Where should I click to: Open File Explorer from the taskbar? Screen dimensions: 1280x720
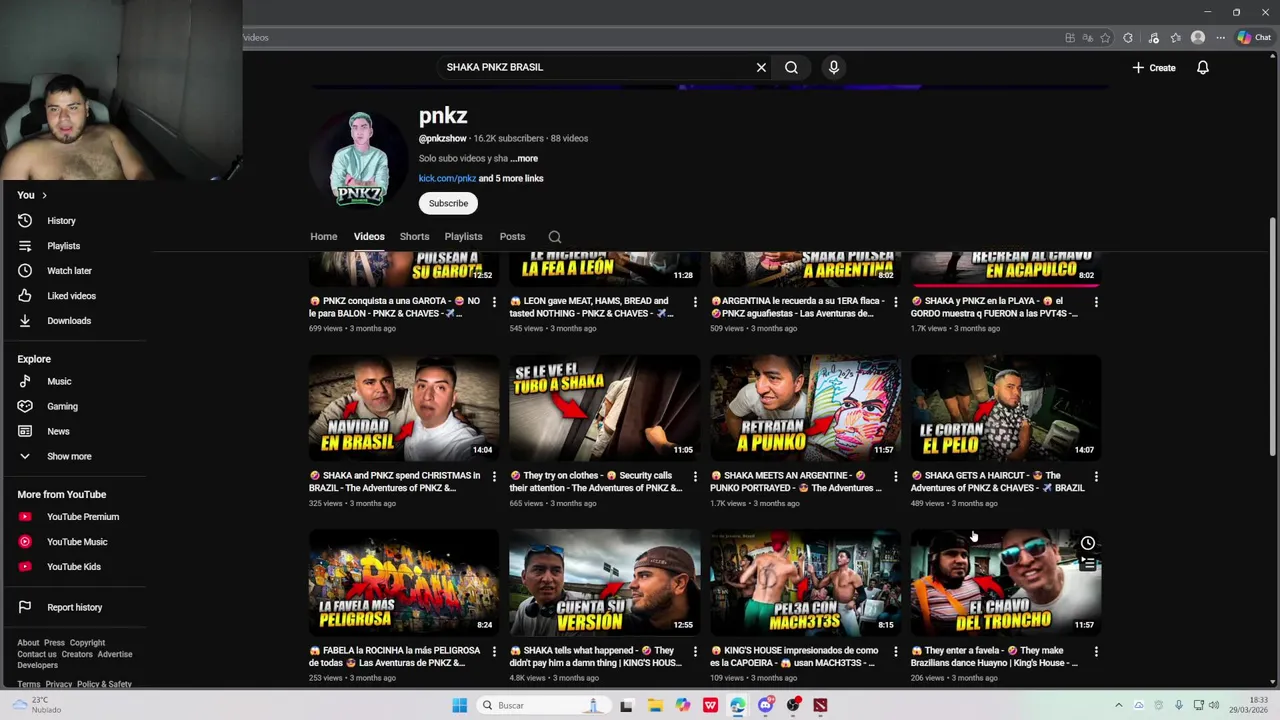(655, 705)
